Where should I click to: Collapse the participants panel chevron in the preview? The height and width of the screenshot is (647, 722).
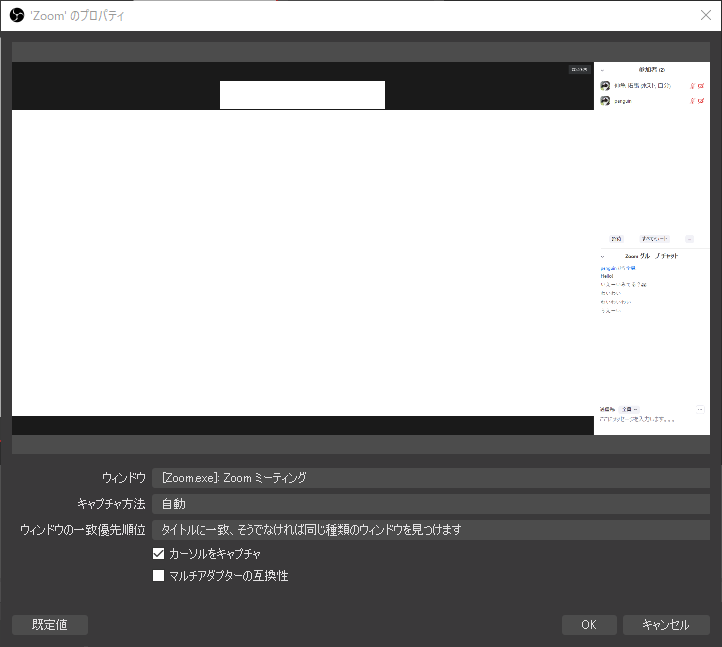pyautogui.click(x=602, y=70)
